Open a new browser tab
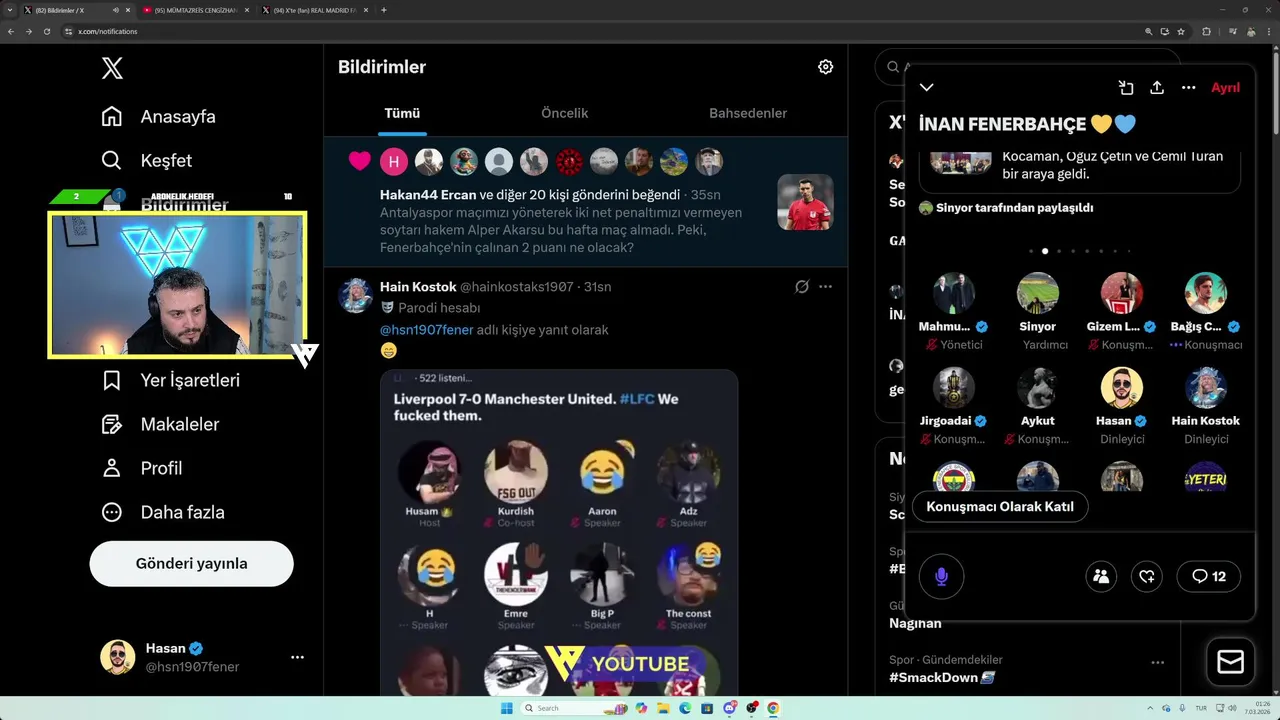 (384, 10)
